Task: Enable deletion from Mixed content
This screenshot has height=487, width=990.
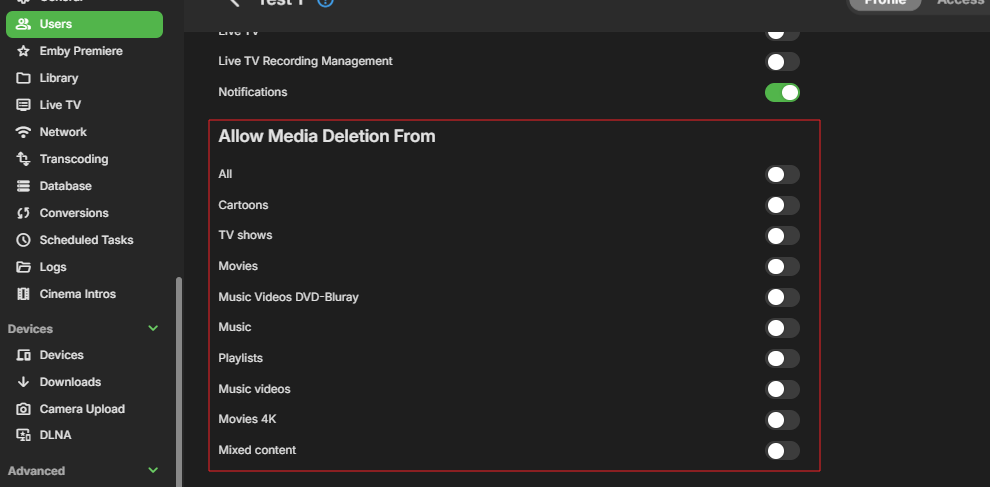Action: coord(782,450)
